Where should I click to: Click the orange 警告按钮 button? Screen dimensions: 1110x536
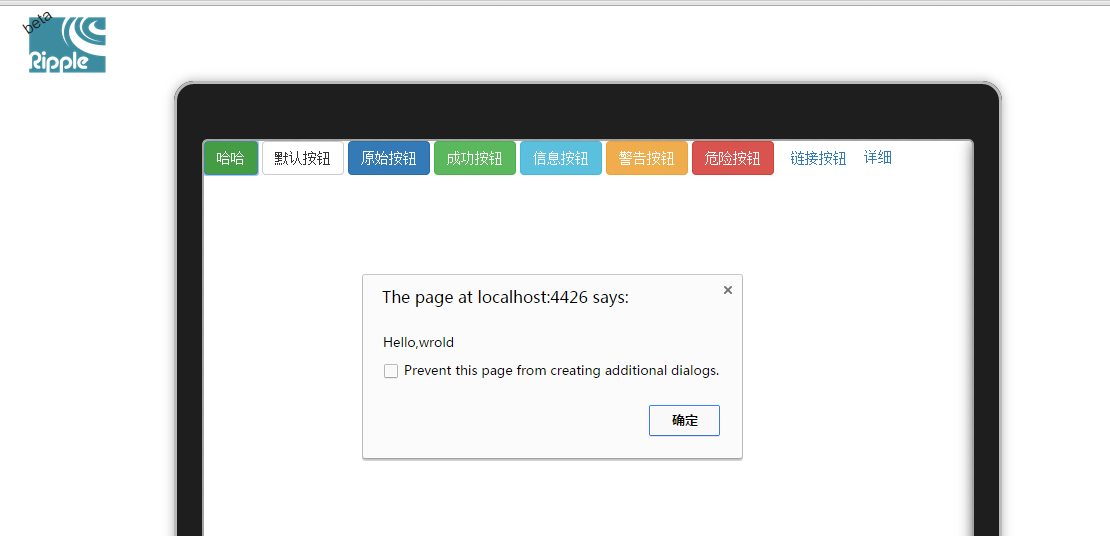[x=647, y=158]
